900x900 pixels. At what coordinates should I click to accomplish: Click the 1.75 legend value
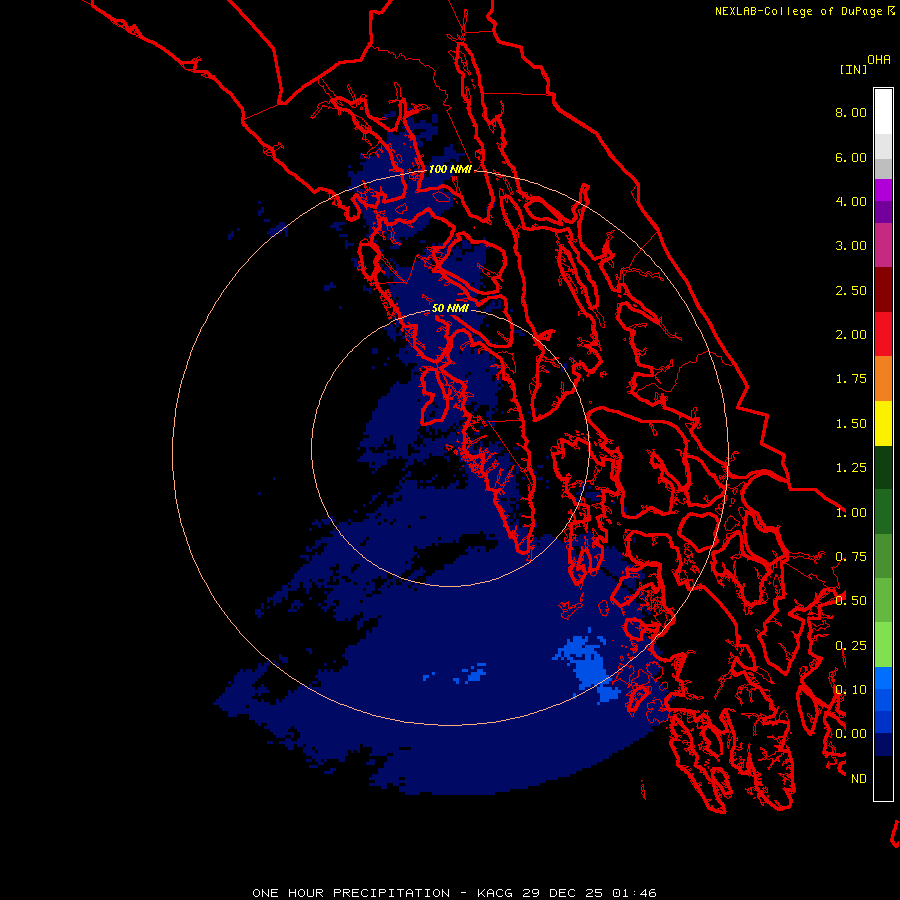(x=851, y=379)
